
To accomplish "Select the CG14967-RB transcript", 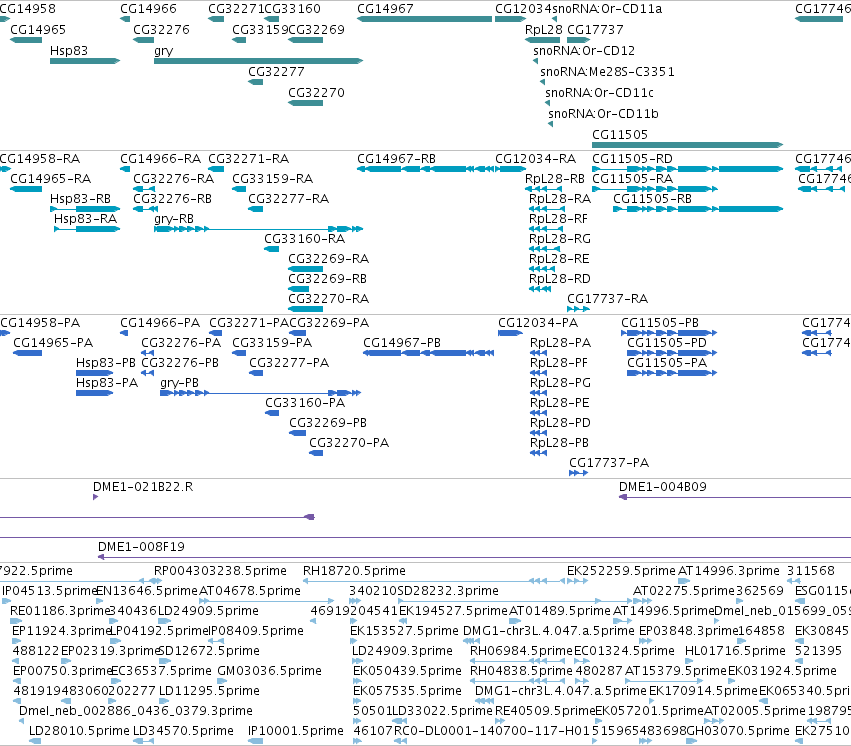I will [x=426, y=169].
